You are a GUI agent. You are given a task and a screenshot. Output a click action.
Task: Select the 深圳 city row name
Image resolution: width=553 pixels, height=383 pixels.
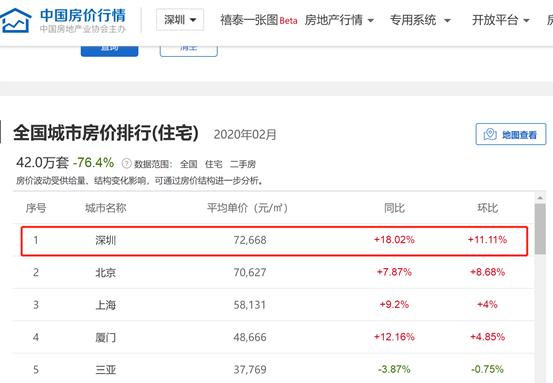[x=105, y=241]
